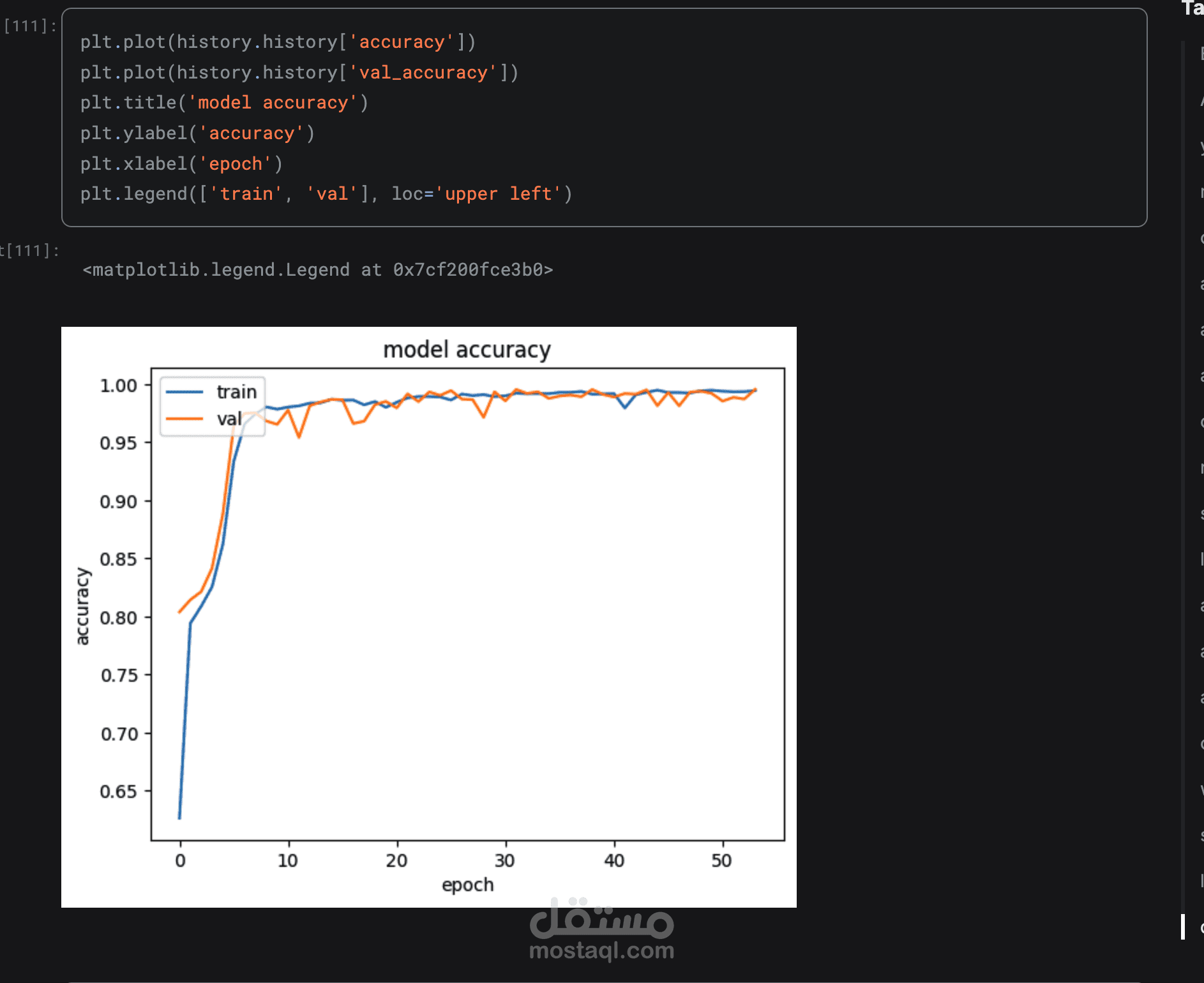Click the plt.xlabel('epoch') code line

(181, 164)
